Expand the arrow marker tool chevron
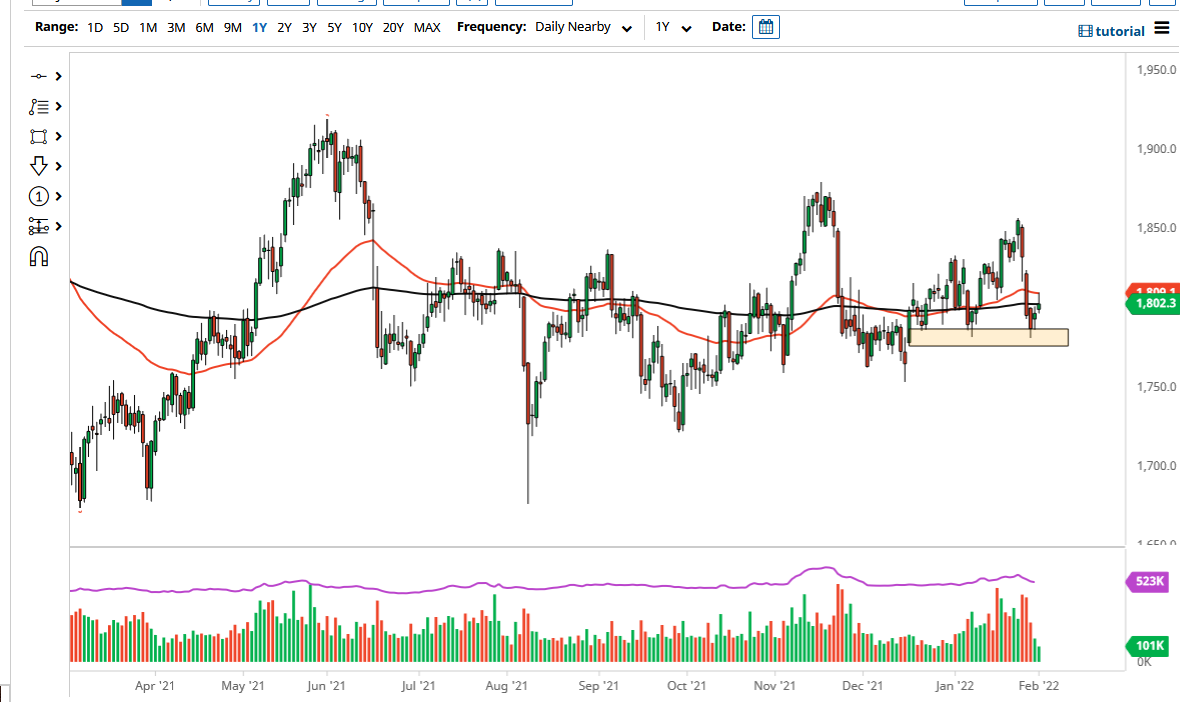 point(58,166)
